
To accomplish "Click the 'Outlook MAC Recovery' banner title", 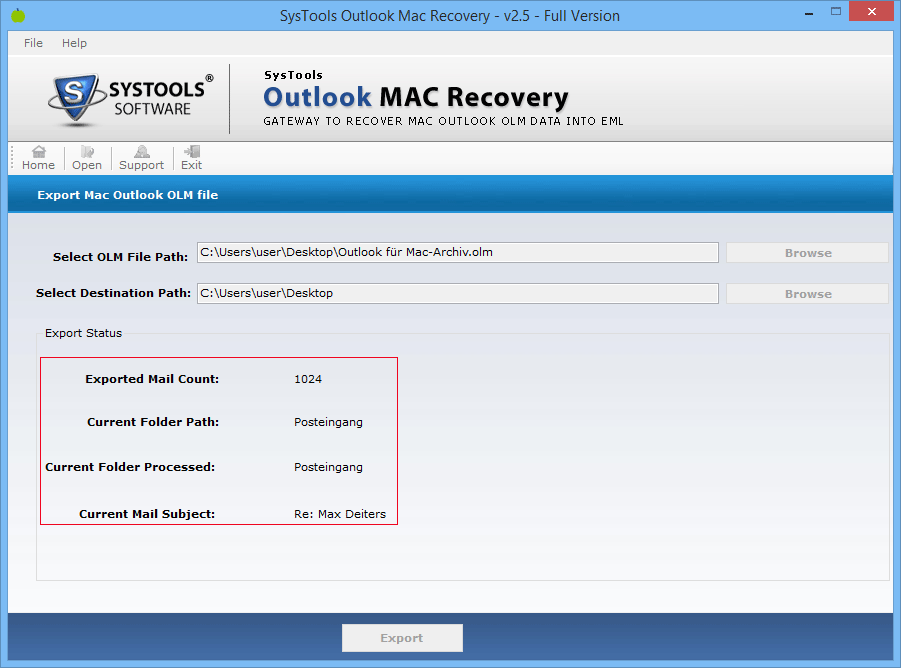I will pos(415,97).
